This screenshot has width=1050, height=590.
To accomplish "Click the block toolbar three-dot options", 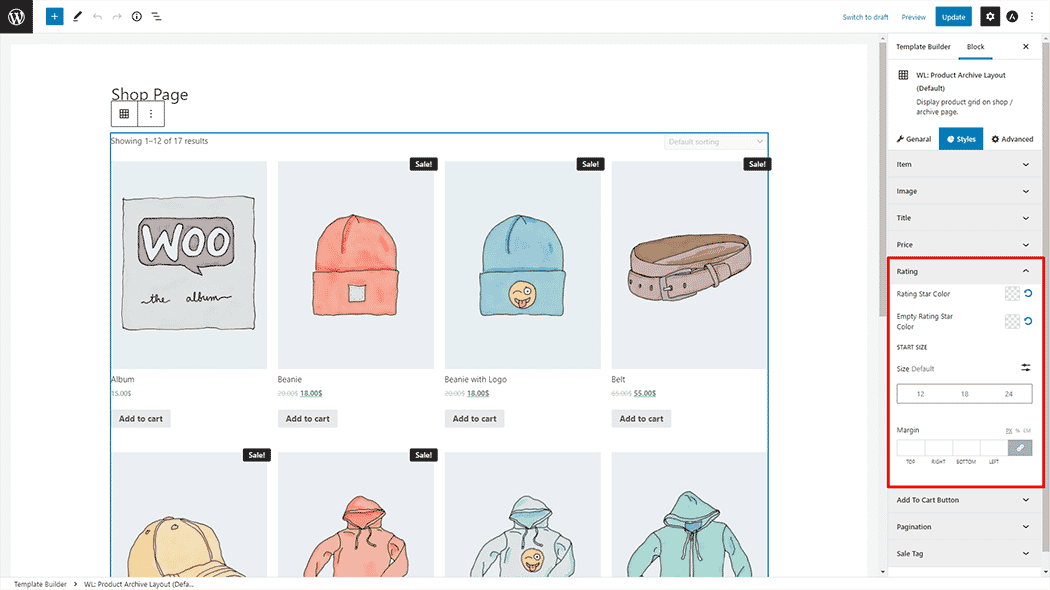I will click(x=151, y=114).
